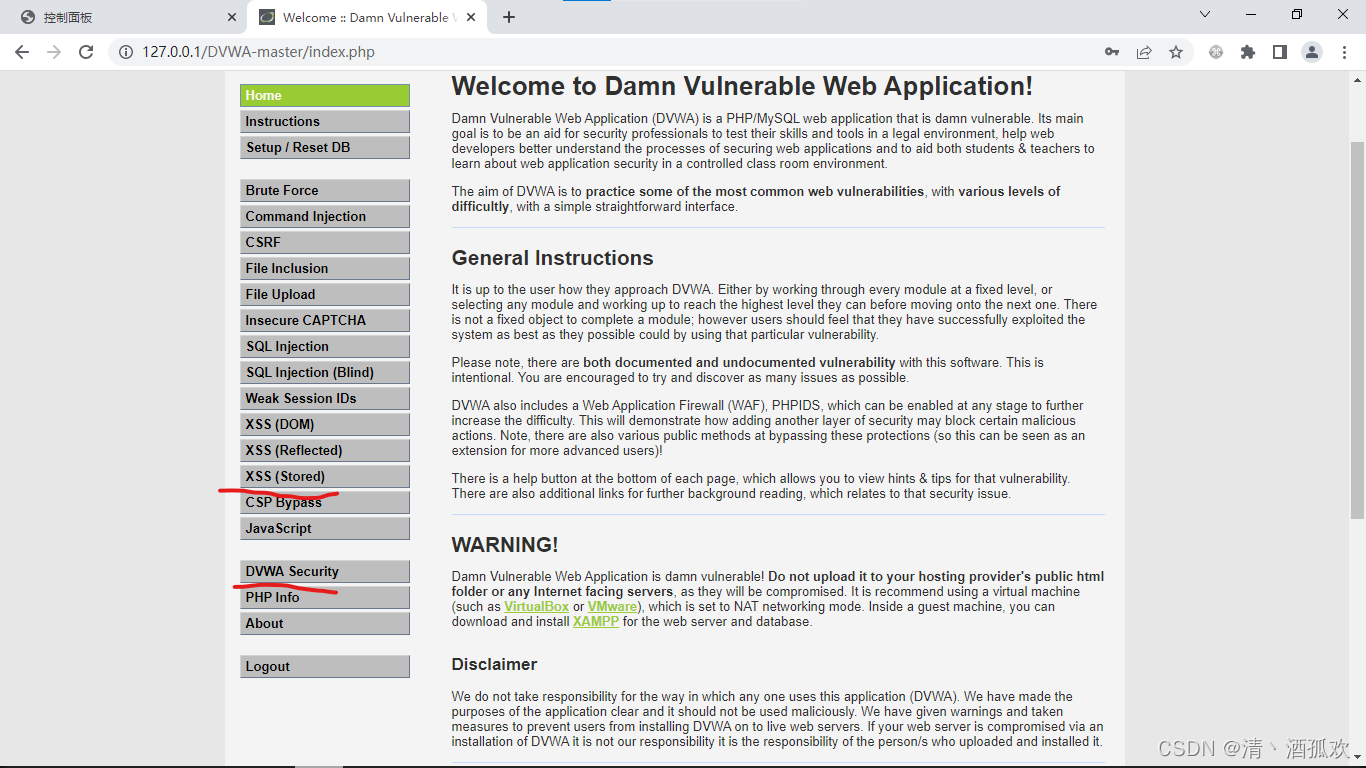
Task: Open a new browser tab
Action: (509, 17)
